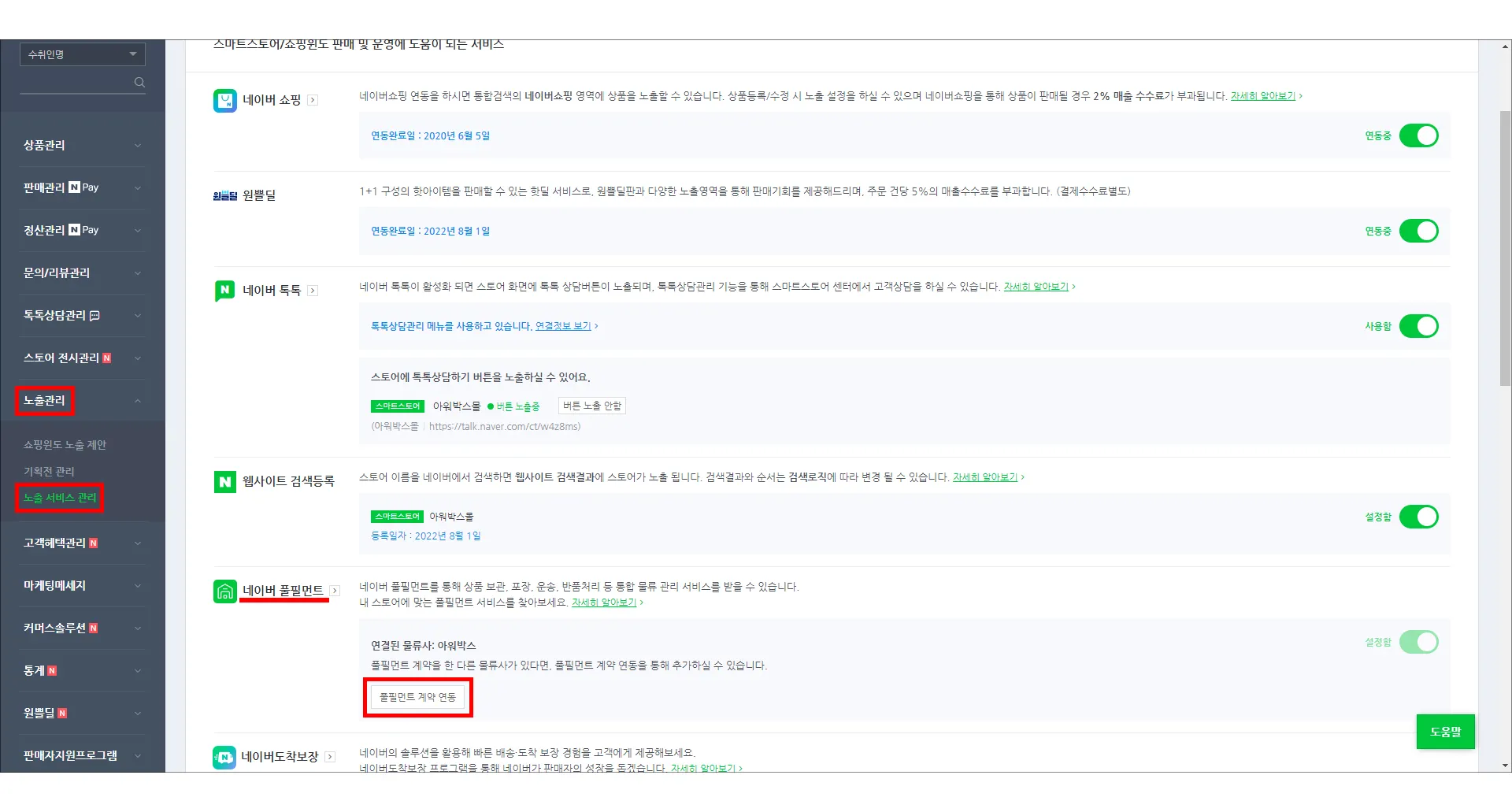Turn off the 원쁠딜 연동중 toggle
The height and width of the screenshot is (812, 1512).
click(x=1418, y=231)
